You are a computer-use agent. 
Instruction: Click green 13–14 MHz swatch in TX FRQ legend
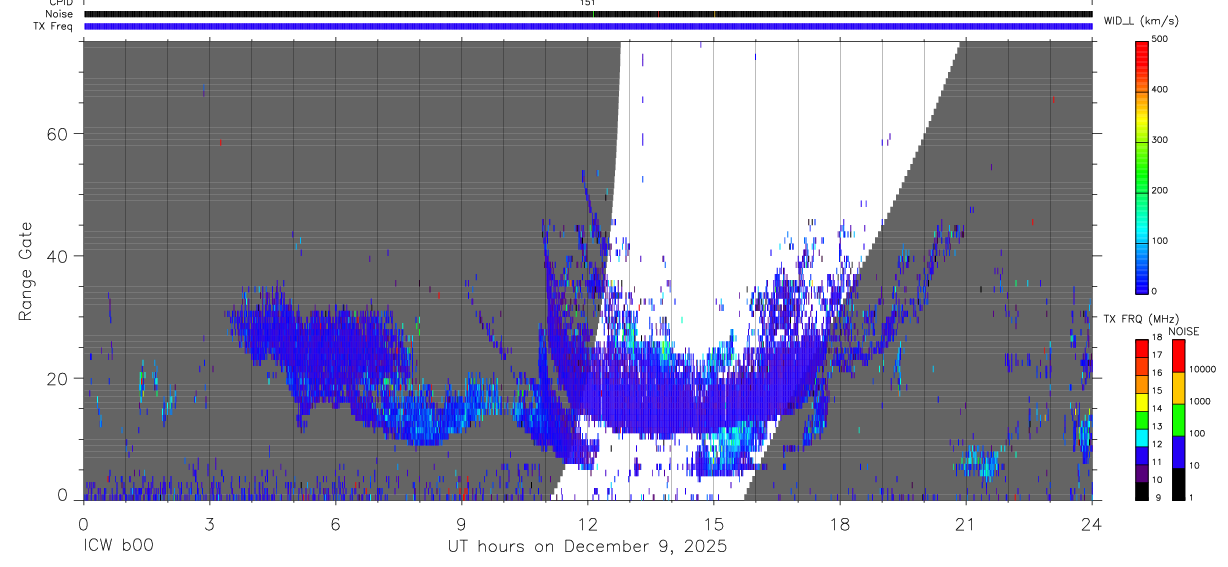pyautogui.click(x=1142, y=418)
